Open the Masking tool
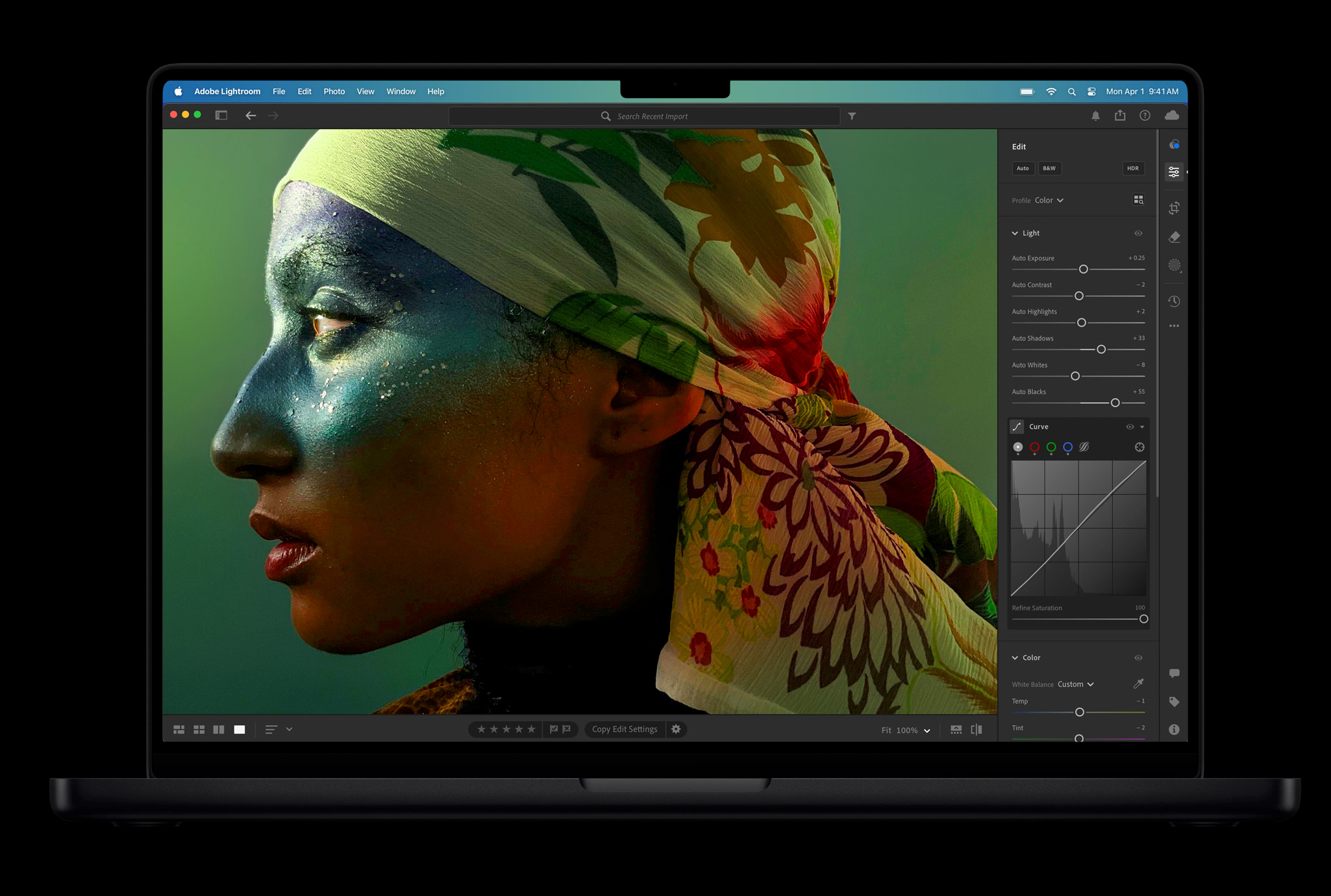 tap(1174, 266)
